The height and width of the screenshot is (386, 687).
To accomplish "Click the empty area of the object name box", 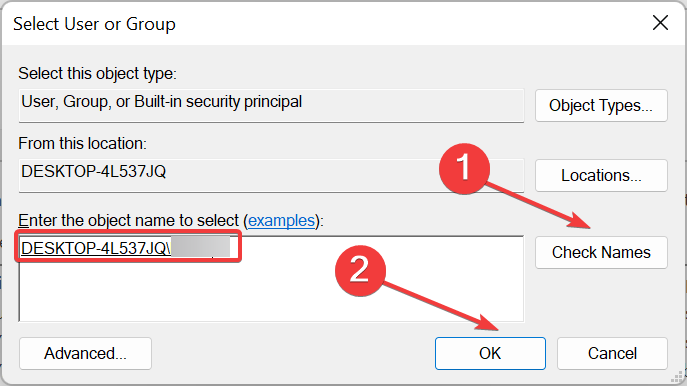I will (271, 291).
